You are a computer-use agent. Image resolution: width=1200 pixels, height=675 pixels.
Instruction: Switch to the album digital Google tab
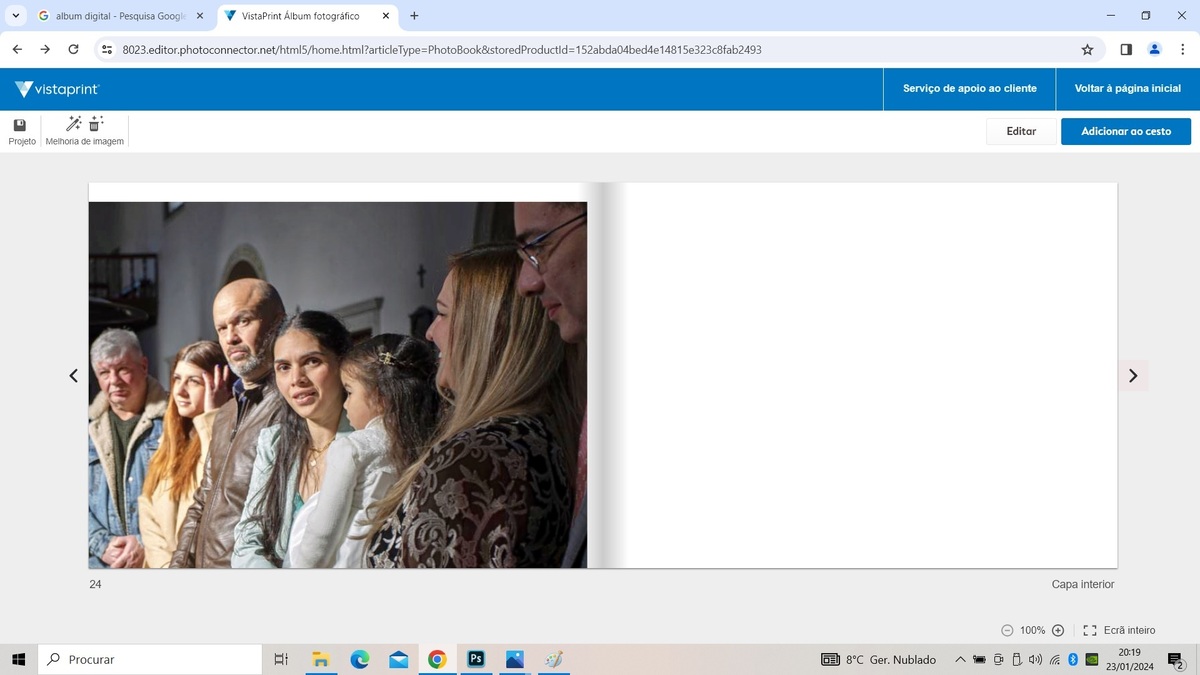[x=120, y=16]
